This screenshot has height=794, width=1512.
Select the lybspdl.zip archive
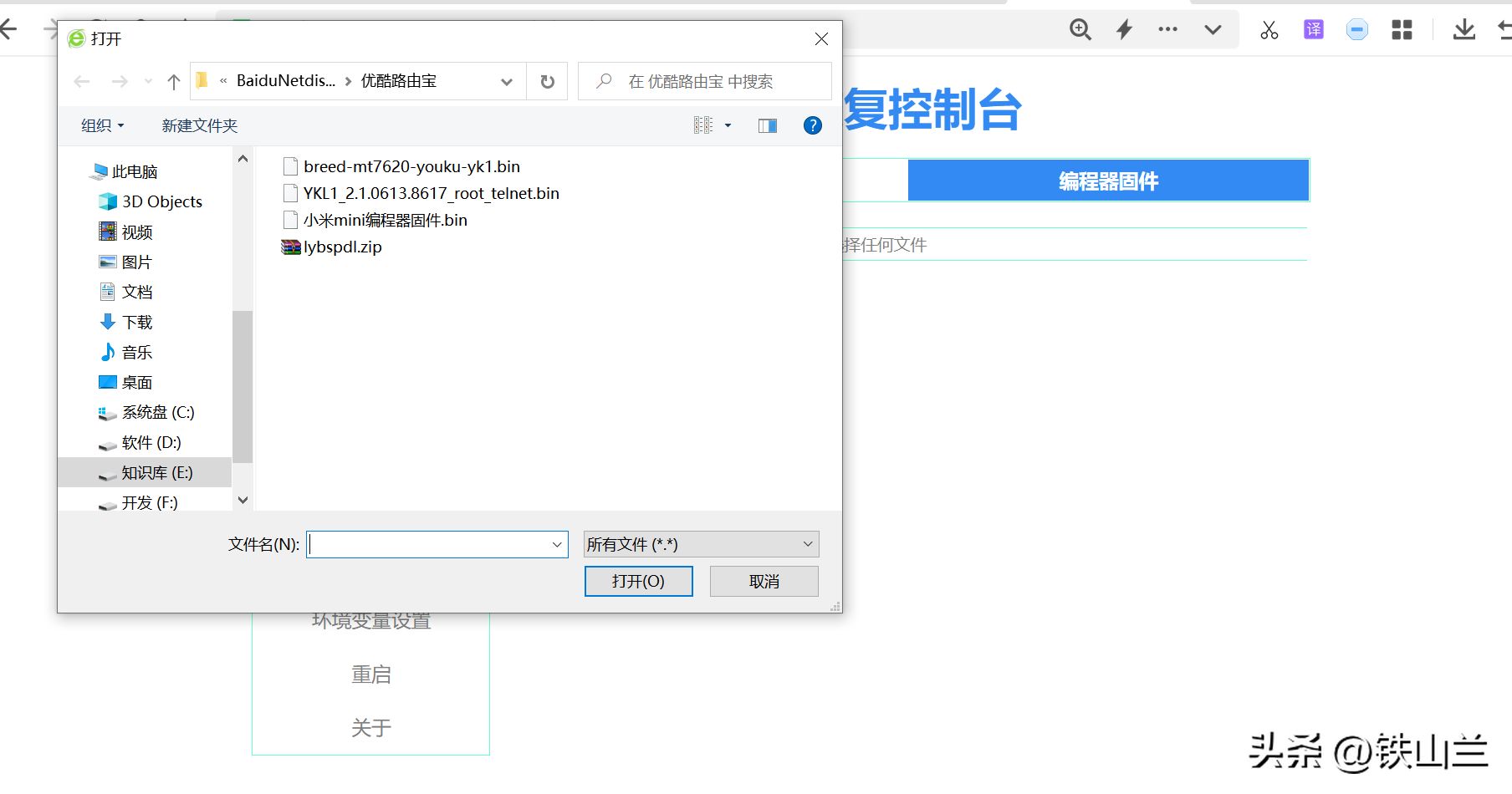[x=332, y=247]
